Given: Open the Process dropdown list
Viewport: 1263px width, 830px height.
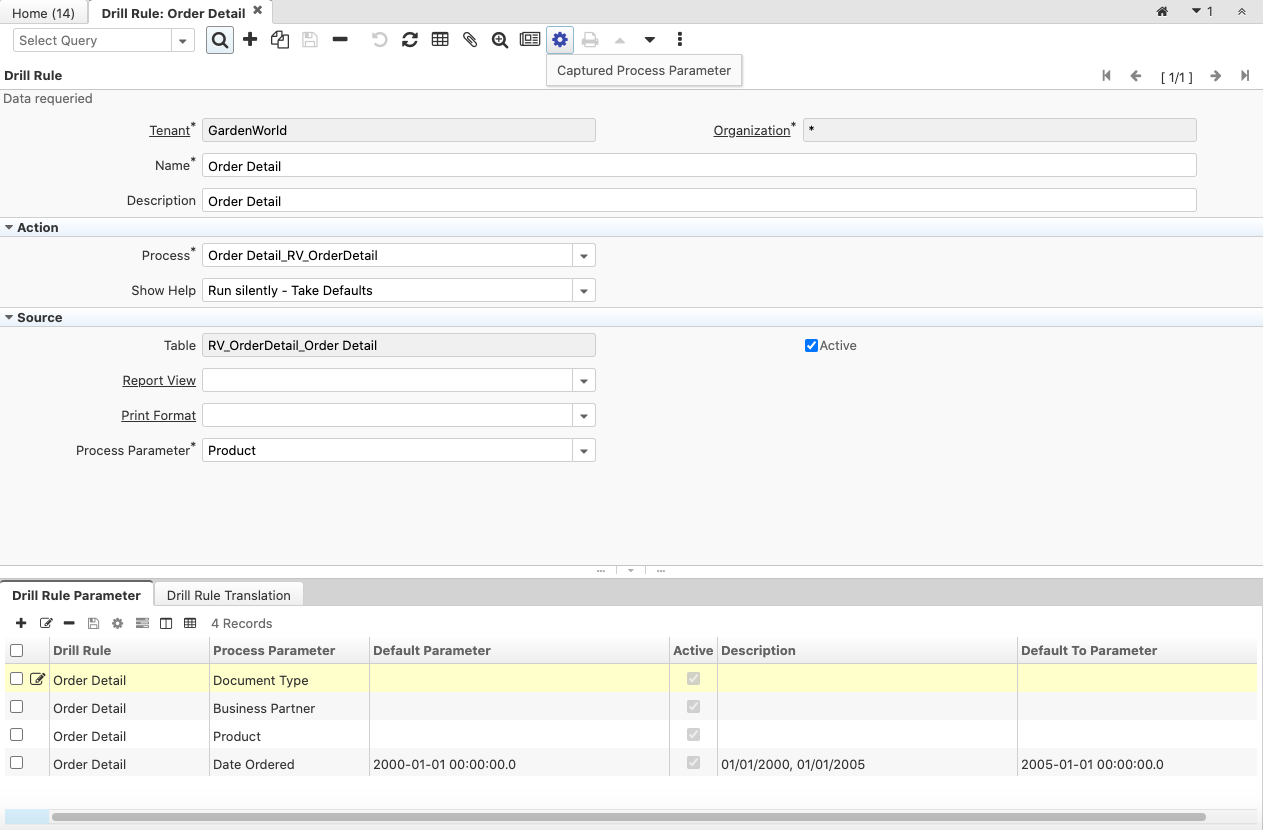Looking at the screenshot, I should [x=584, y=256].
